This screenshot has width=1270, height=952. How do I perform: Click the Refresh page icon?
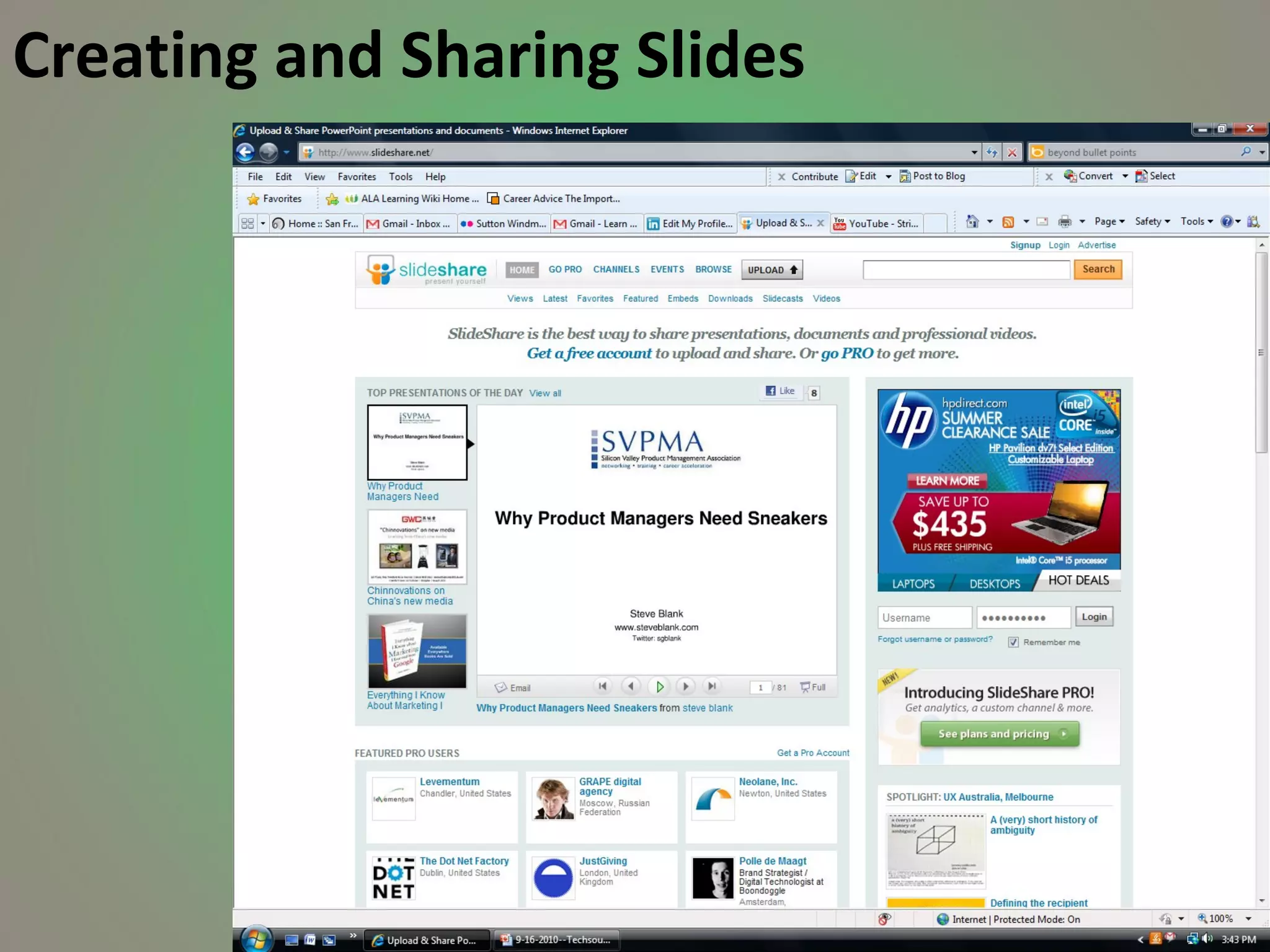point(992,152)
